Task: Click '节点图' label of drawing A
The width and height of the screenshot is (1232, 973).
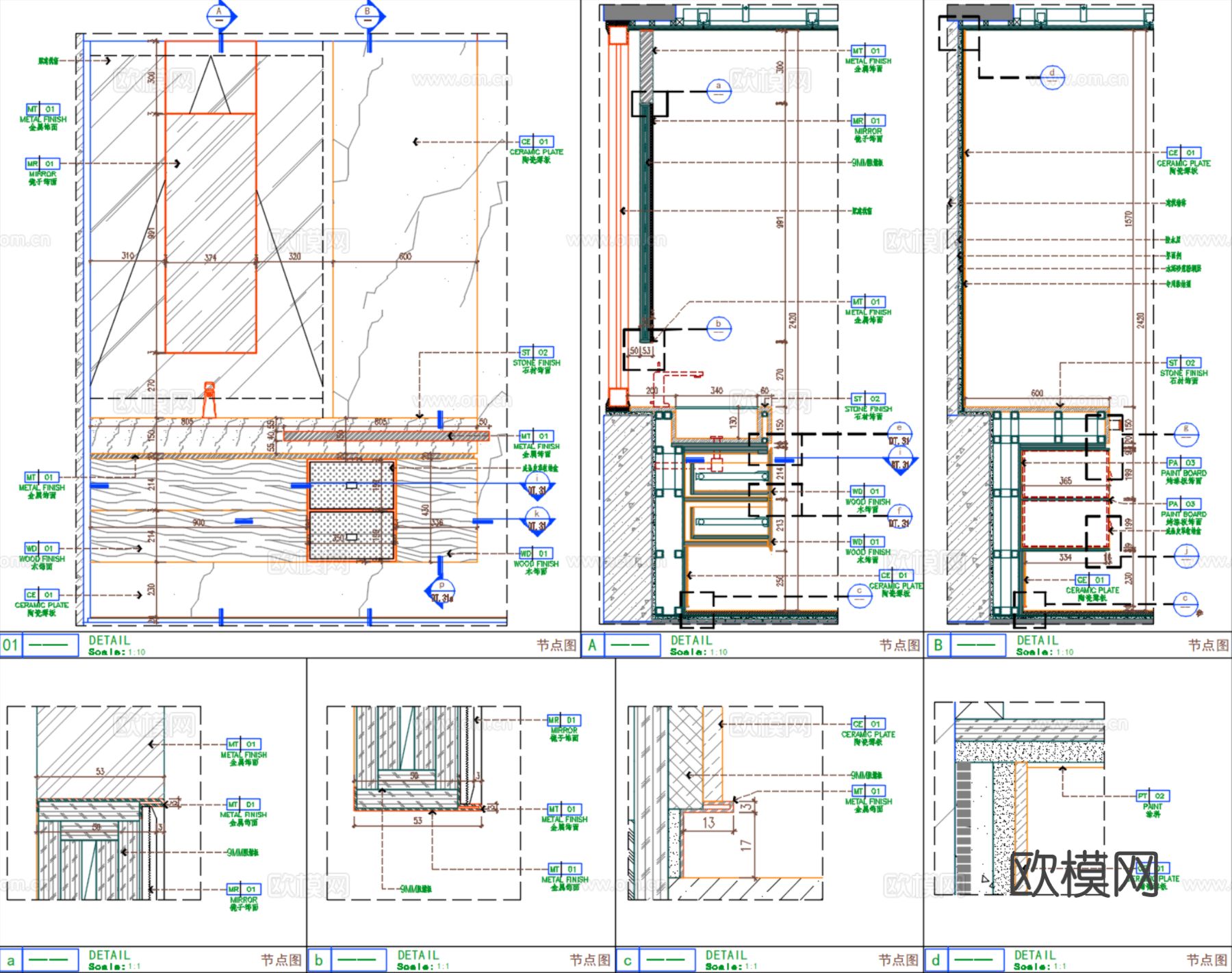Action: coord(899,645)
